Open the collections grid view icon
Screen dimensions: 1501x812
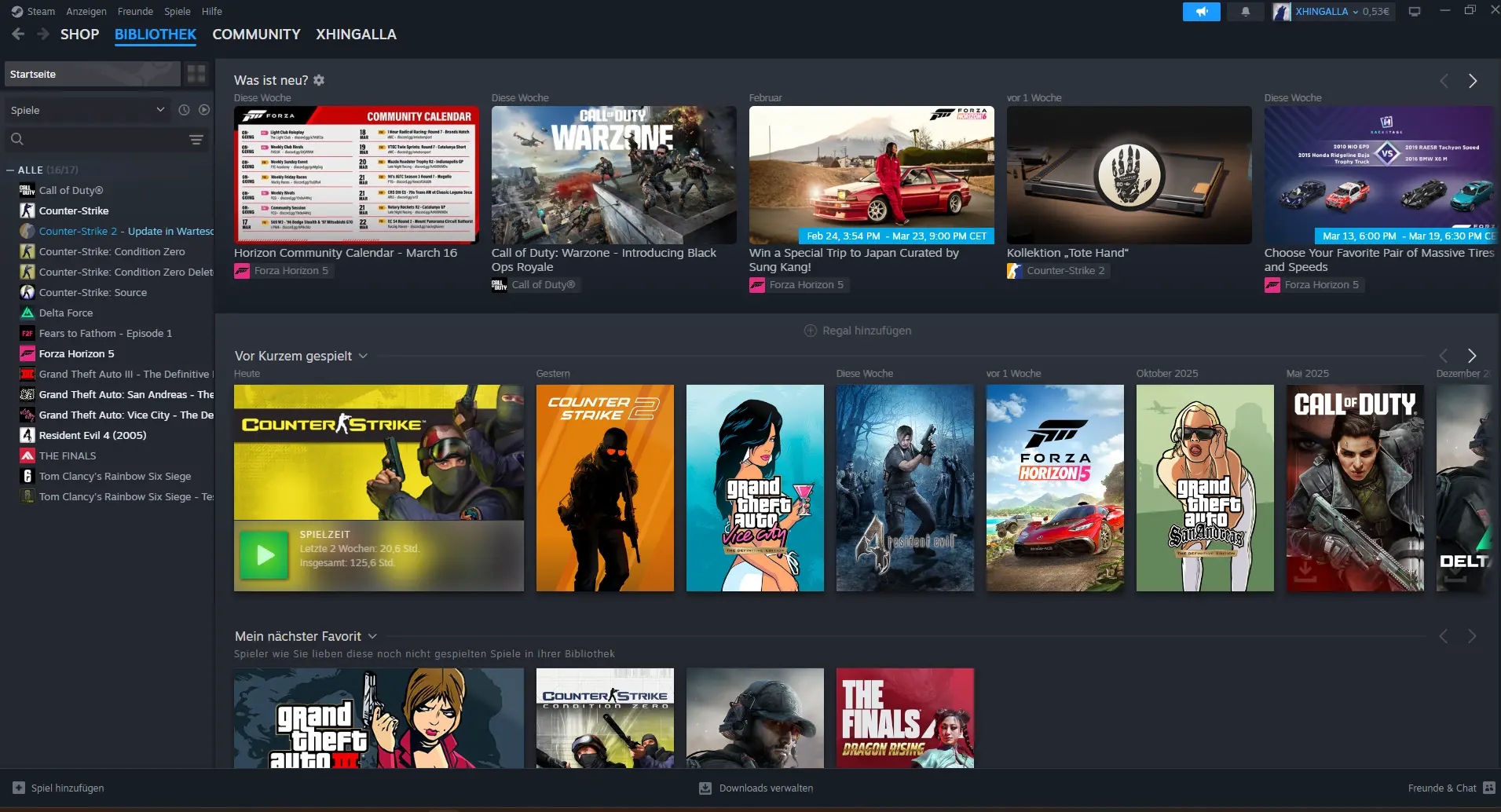coord(196,74)
